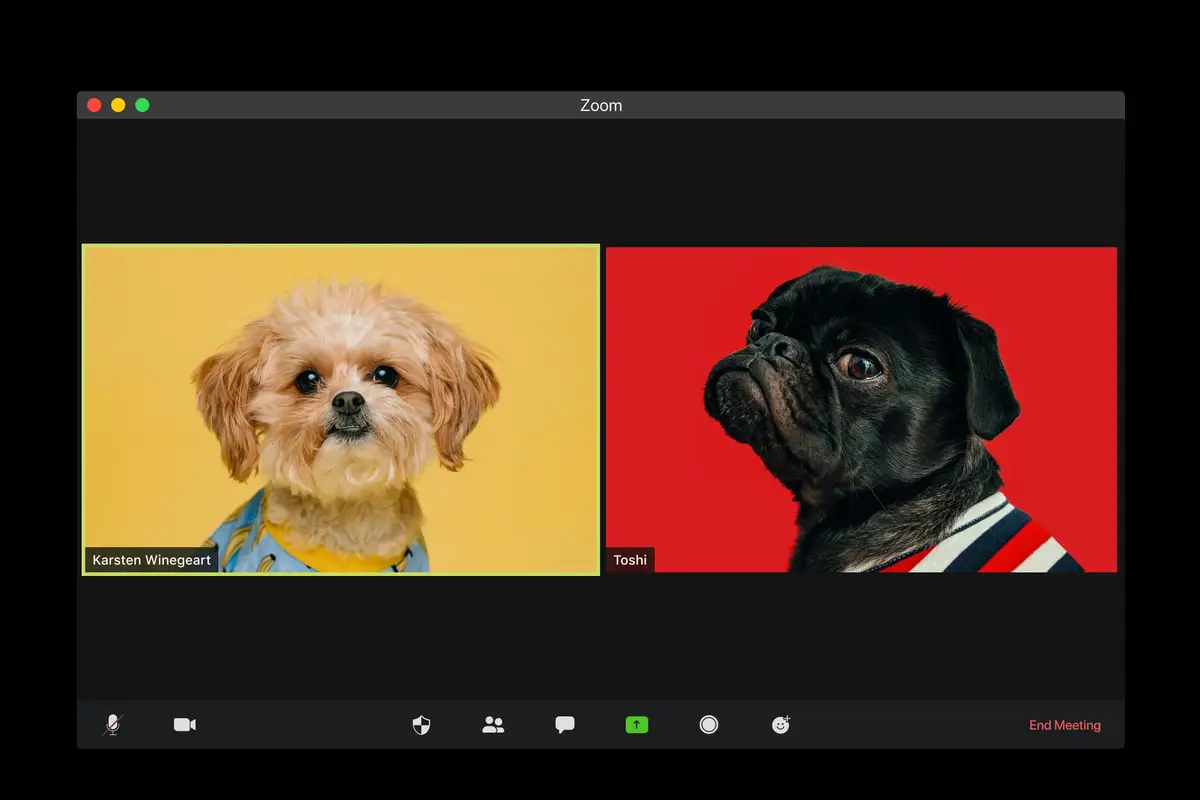Enter full screen with the green button
Image resolution: width=1200 pixels, height=800 pixels.
coord(142,105)
